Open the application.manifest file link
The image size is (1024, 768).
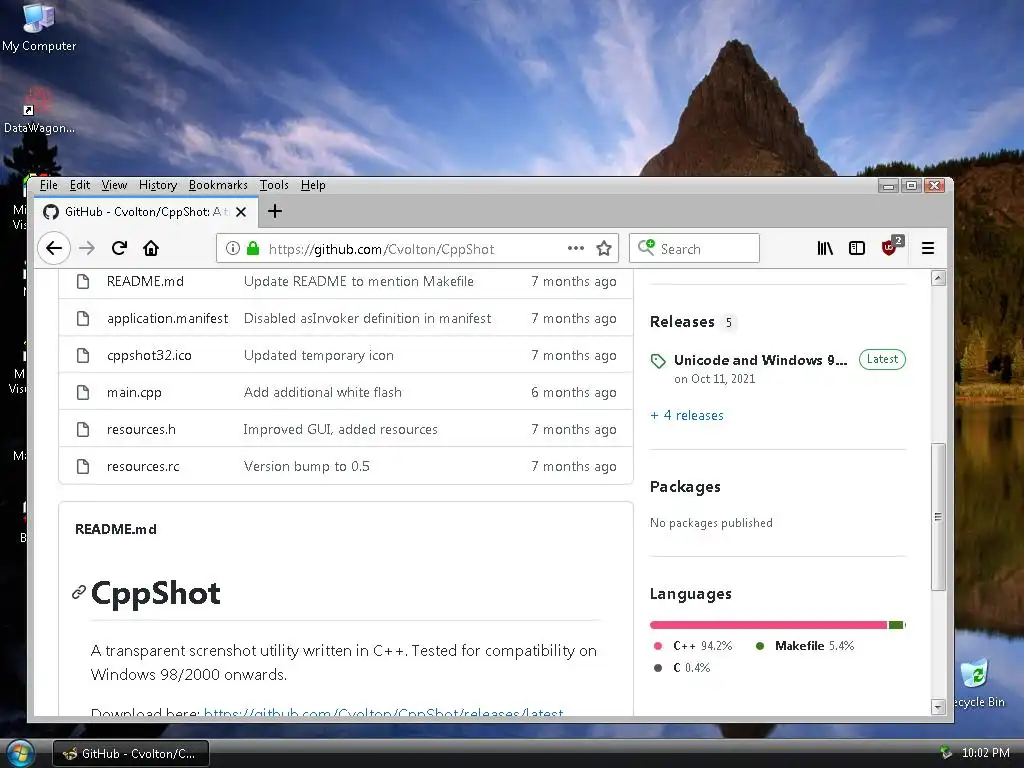pyautogui.click(x=167, y=319)
